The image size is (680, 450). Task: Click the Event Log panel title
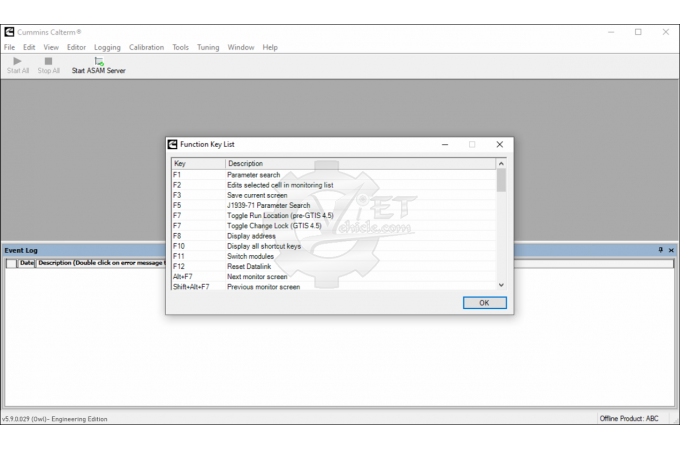21,251
